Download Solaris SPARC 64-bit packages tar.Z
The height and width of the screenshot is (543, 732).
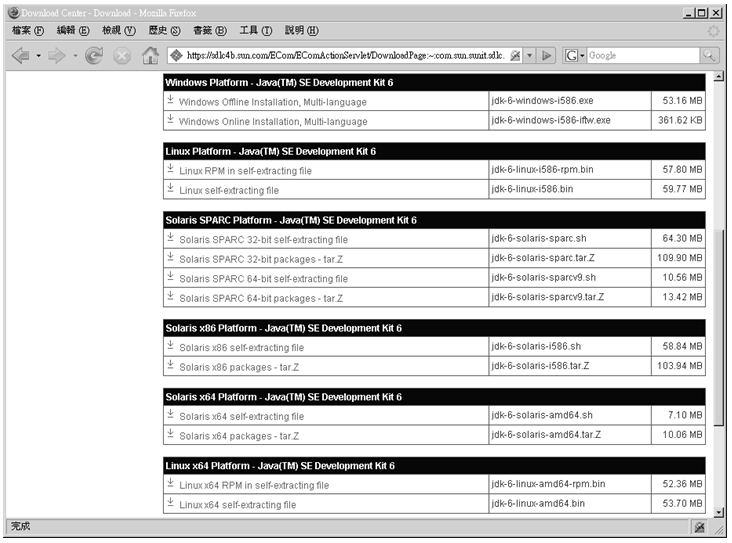pyautogui.click(x=261, y=298)
